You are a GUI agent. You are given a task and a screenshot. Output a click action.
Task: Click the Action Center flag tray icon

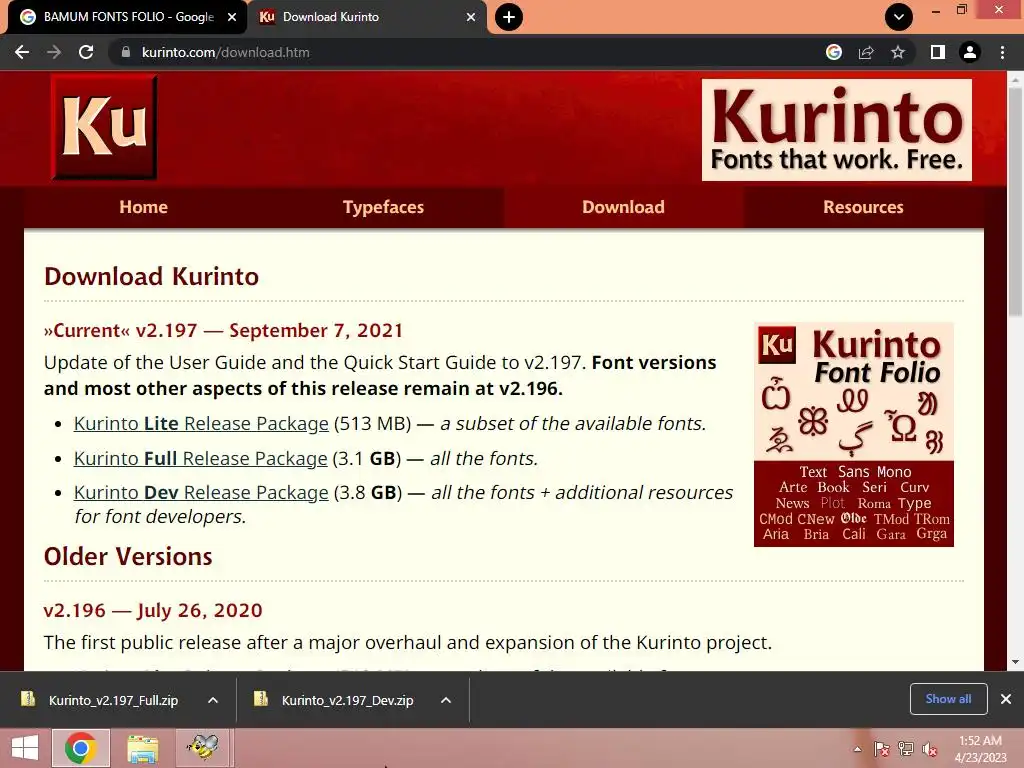click(882, 749)
